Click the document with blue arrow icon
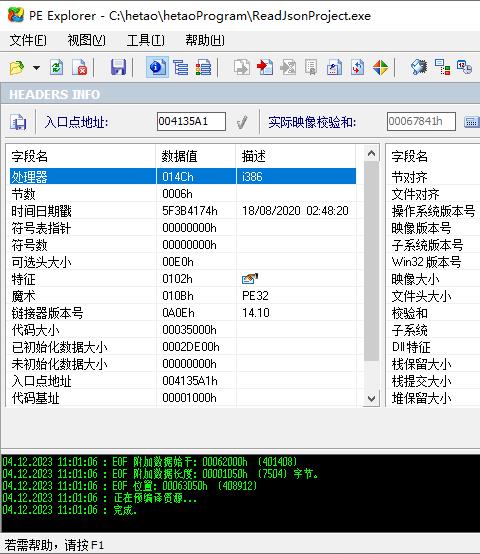This screenshot has height=554, width=480. [x=334, y=67]
